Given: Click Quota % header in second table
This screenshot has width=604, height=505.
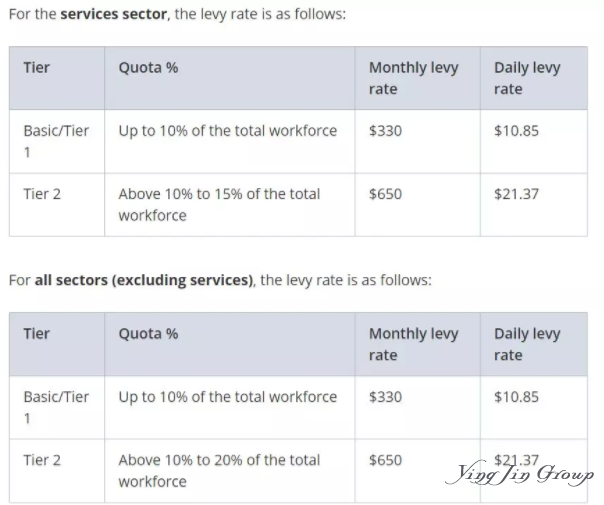Looking at the screenshot, I should tap(230, 344).
